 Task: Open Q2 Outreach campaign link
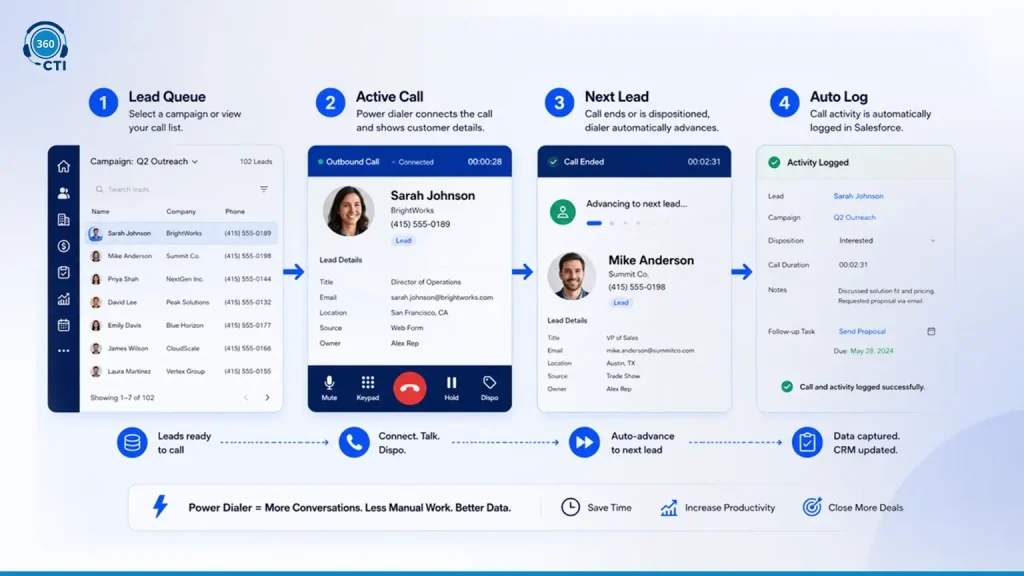[x=854, y=217]
